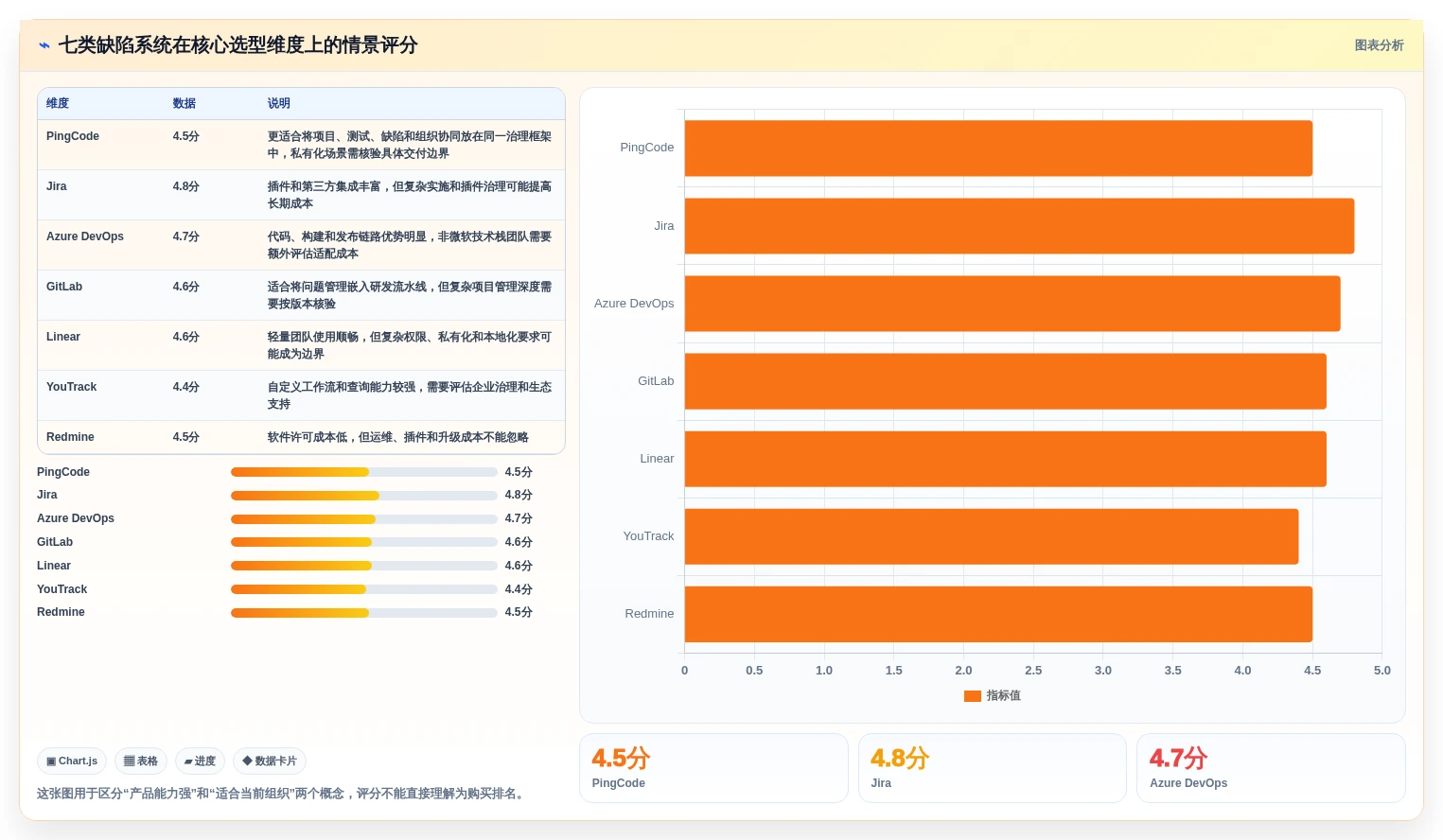Viewport: 1443px width, 840px height.
Task: Click the Redmine progress bar
Action: 364,612
